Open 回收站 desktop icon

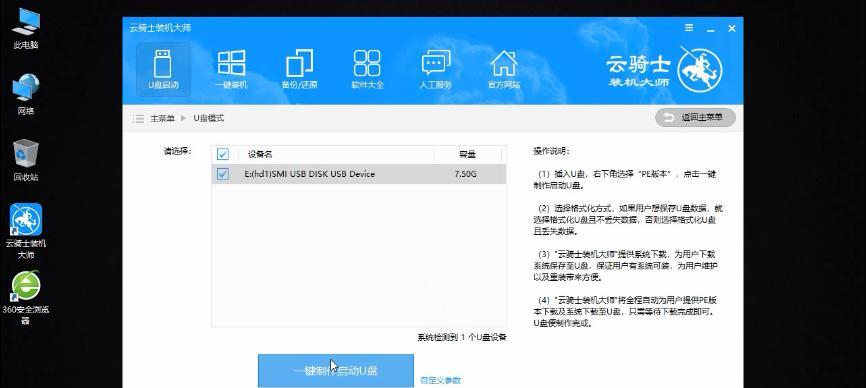(x=26, y=161)
